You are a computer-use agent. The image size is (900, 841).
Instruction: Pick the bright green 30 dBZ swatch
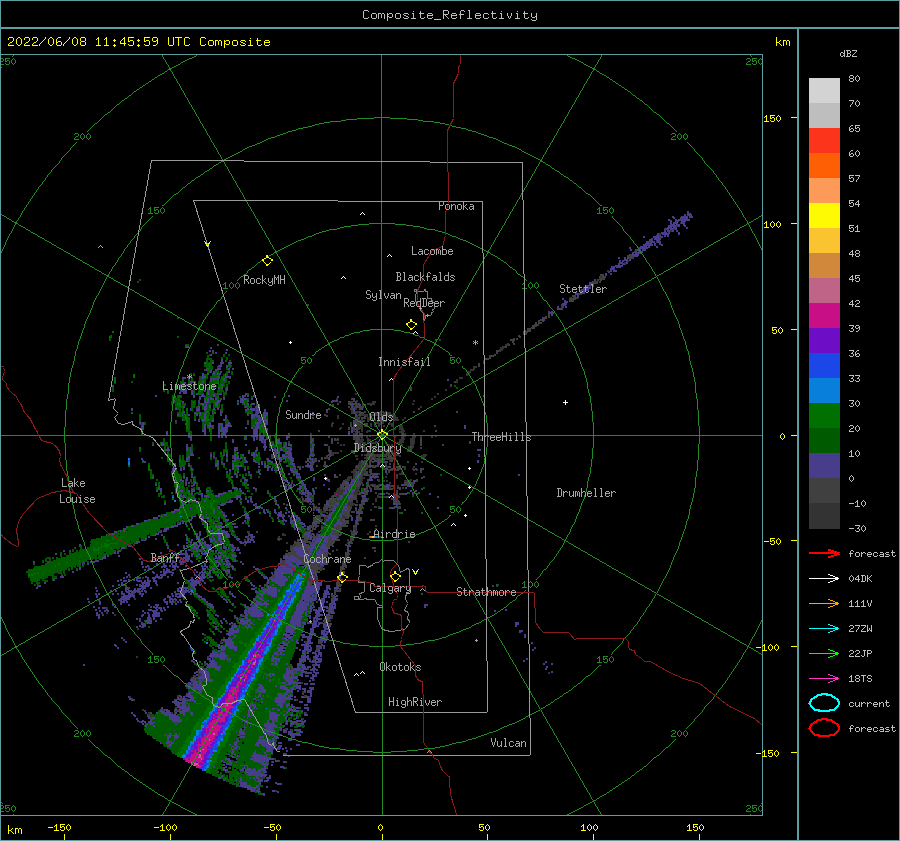824,415
